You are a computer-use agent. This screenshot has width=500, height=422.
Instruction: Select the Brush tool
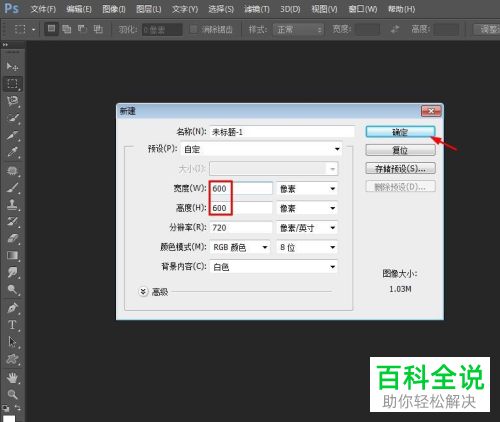coord(12,187)
